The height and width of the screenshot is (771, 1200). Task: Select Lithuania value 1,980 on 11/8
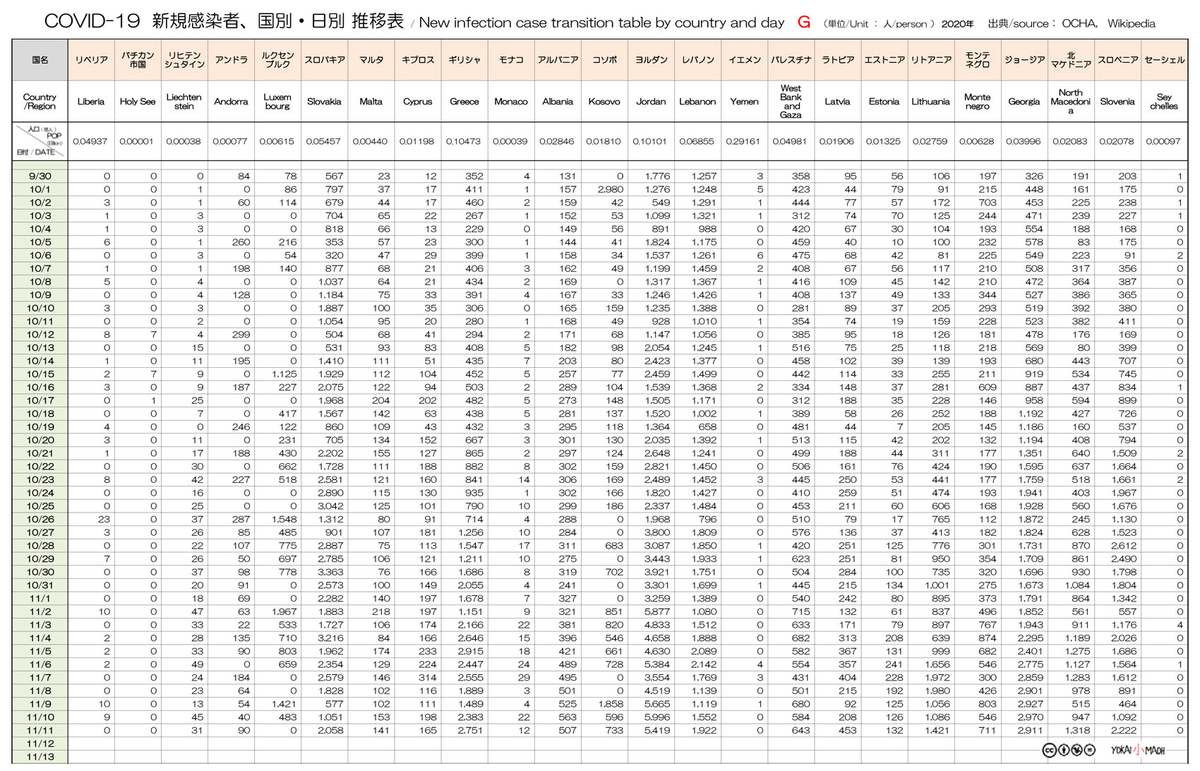pyautogui.click(x=936, y=689)
